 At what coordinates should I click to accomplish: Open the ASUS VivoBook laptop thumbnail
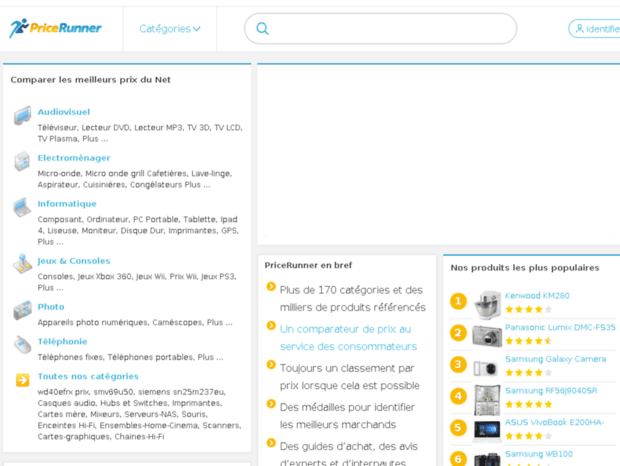[487, 430]
